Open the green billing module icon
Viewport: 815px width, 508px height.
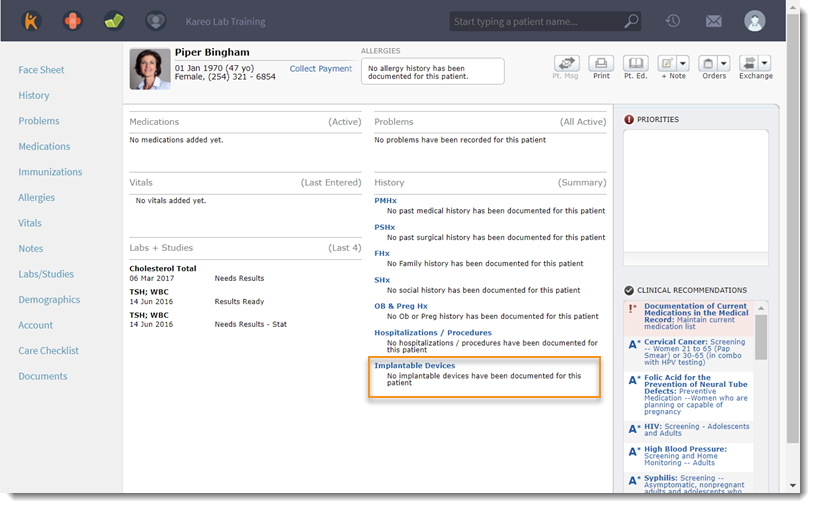114,21
